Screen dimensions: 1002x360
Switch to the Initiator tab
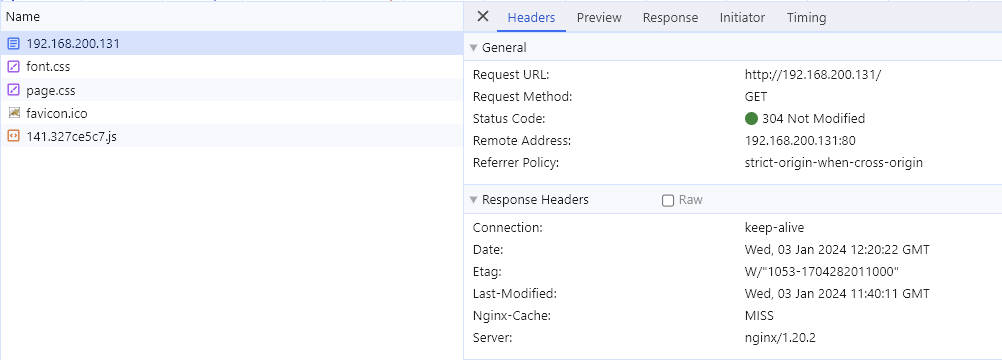[742, 17]
